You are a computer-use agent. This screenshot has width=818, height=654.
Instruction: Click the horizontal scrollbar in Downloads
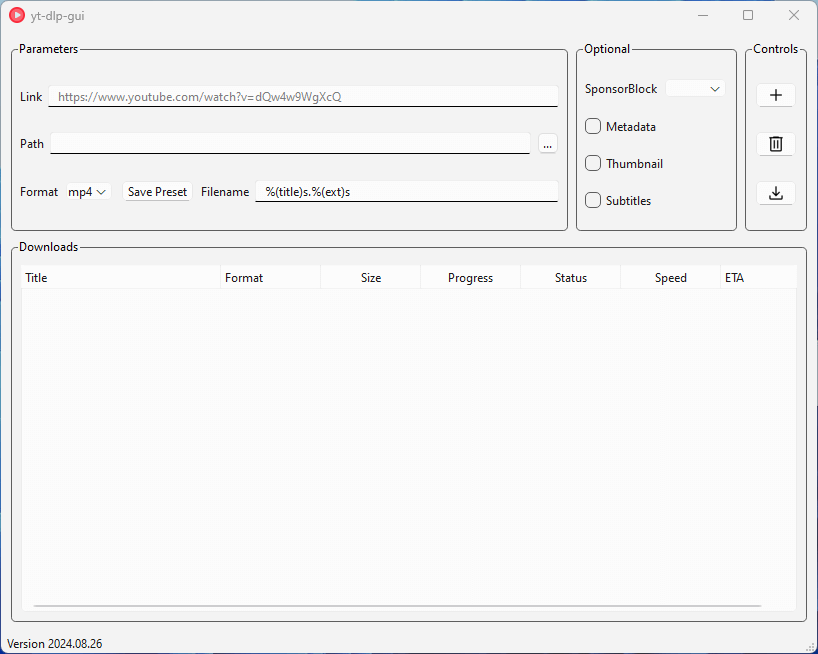397,606
